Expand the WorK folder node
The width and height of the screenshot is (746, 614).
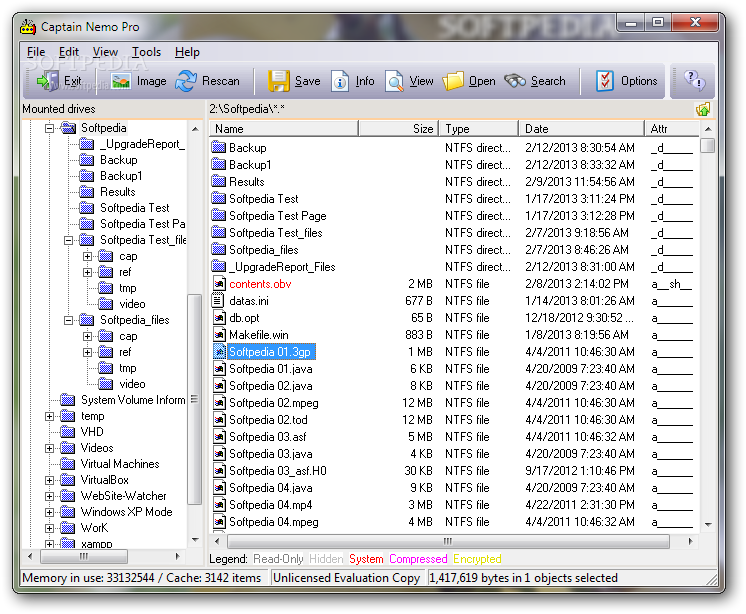[x=49, y=528]
